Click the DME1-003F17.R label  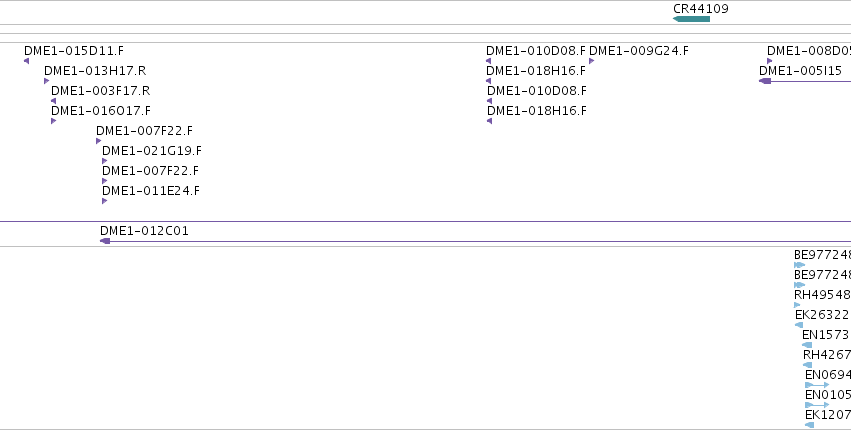pyautogui.click(x=100, y=91)
